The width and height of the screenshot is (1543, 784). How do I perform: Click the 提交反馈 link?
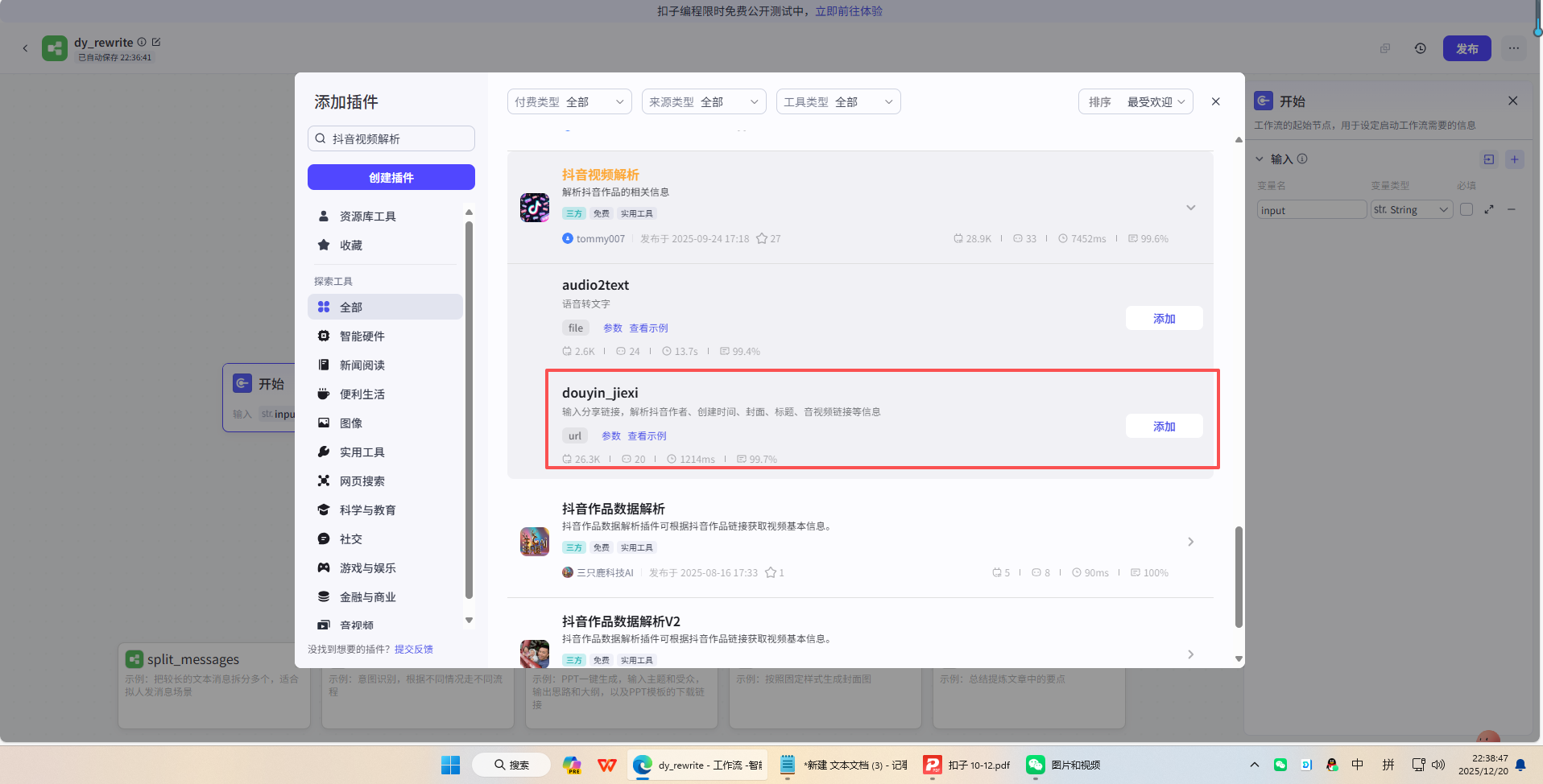tap(414, 649)
